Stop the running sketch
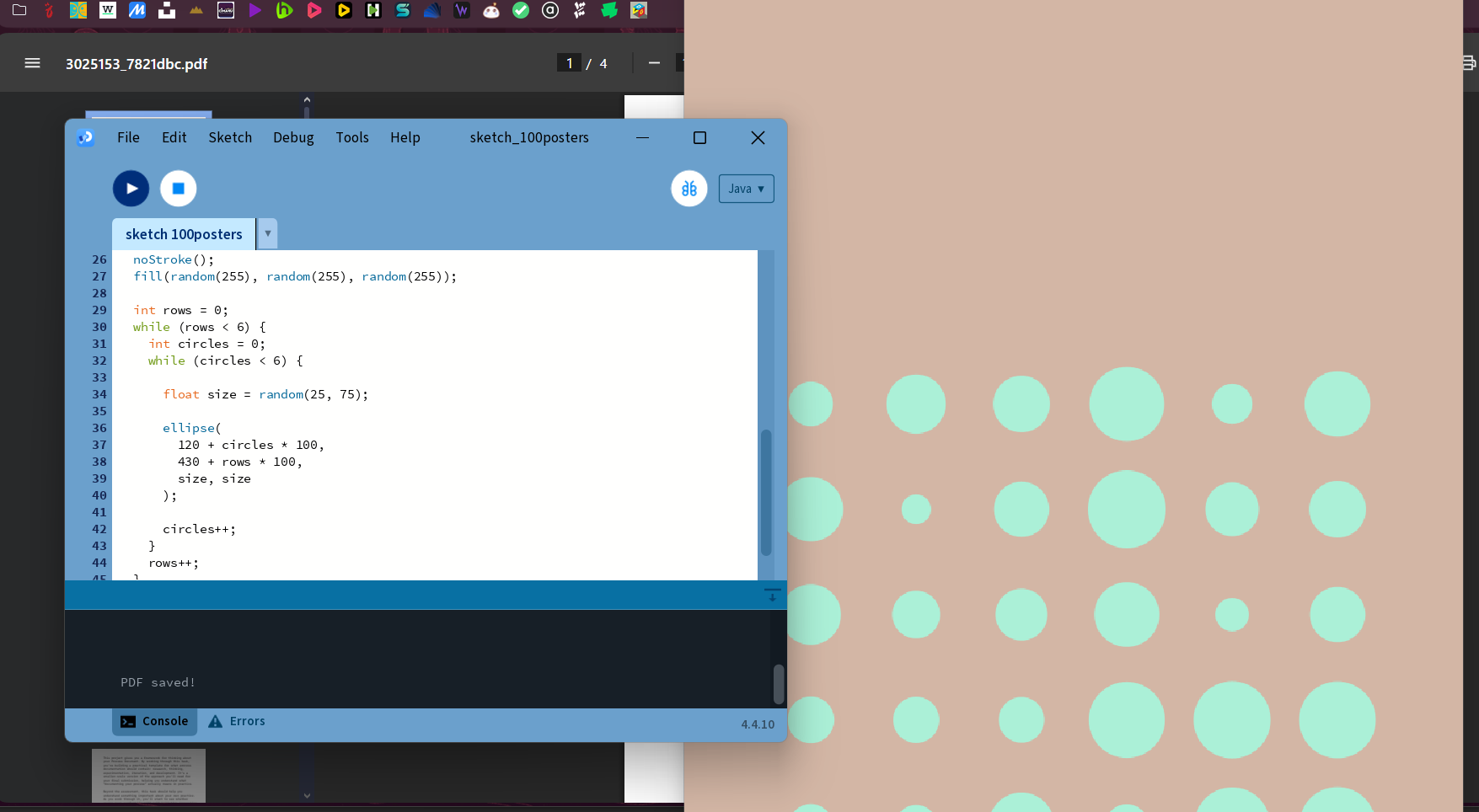Viewport: 1479px width, 812px height. coord(179,189)
